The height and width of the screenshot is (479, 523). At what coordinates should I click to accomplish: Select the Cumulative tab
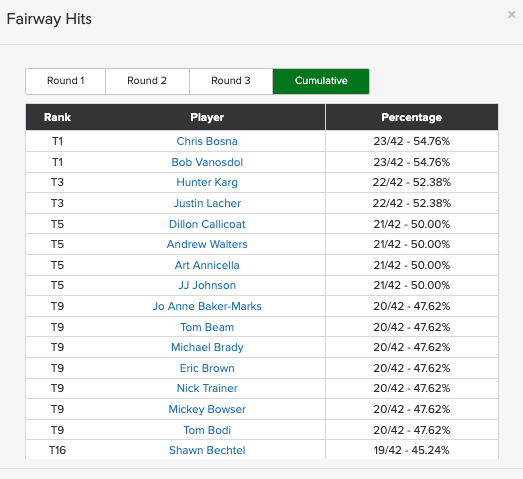[x=321, y=81]
